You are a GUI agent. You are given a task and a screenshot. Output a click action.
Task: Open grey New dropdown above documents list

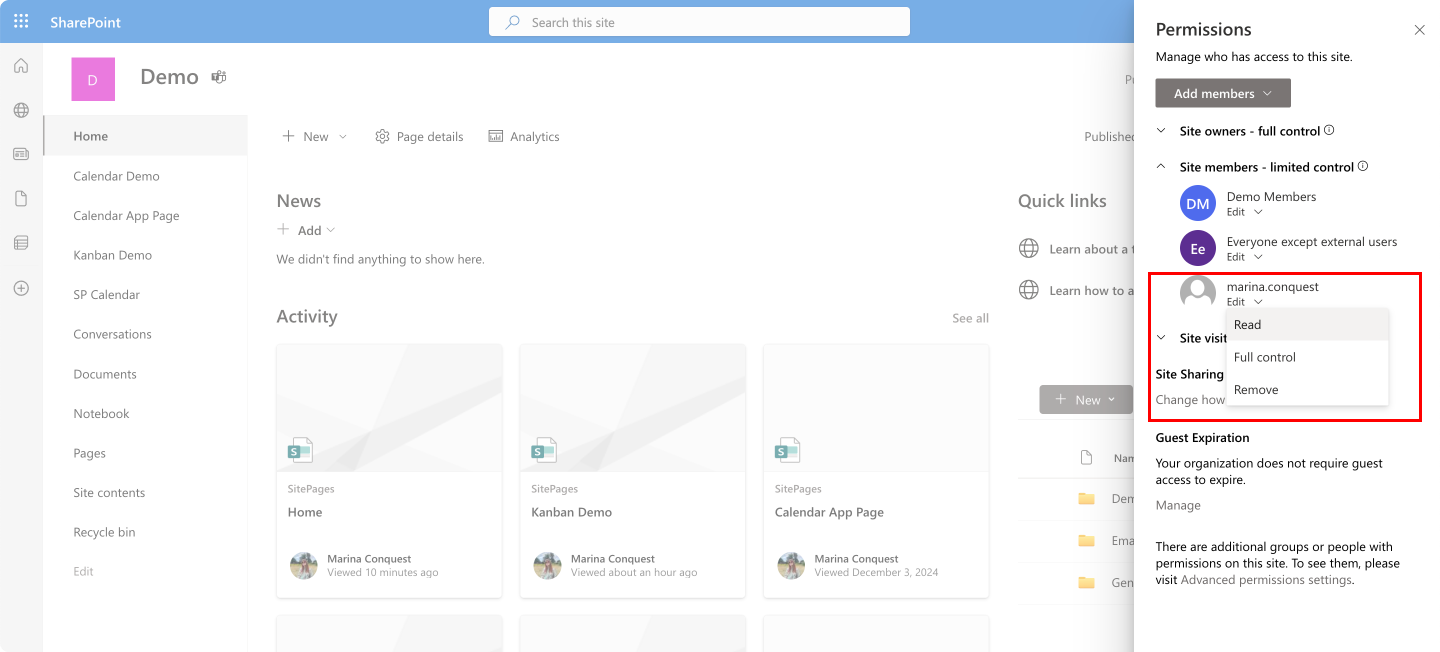coord(1086,400)
